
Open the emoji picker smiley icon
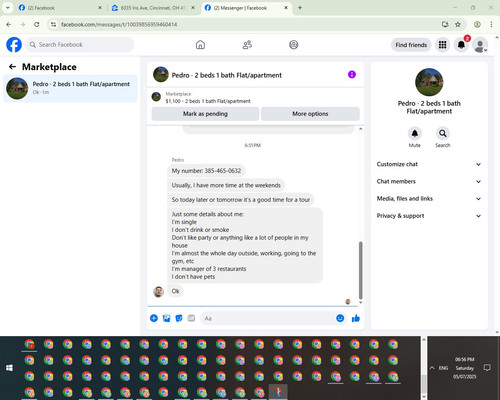pyautogui.click(x=340, y=318)
